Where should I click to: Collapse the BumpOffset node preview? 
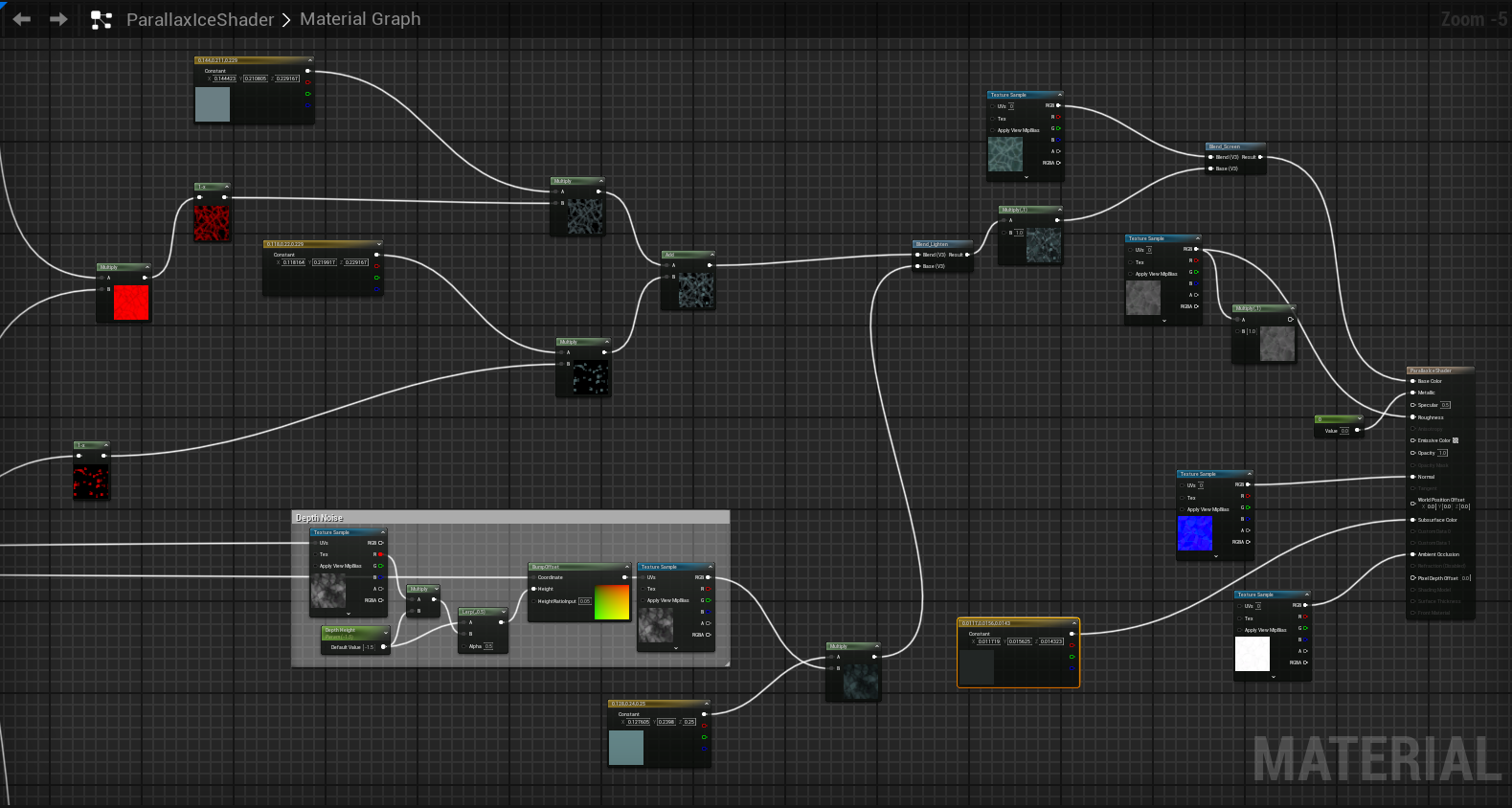(627, 567)
